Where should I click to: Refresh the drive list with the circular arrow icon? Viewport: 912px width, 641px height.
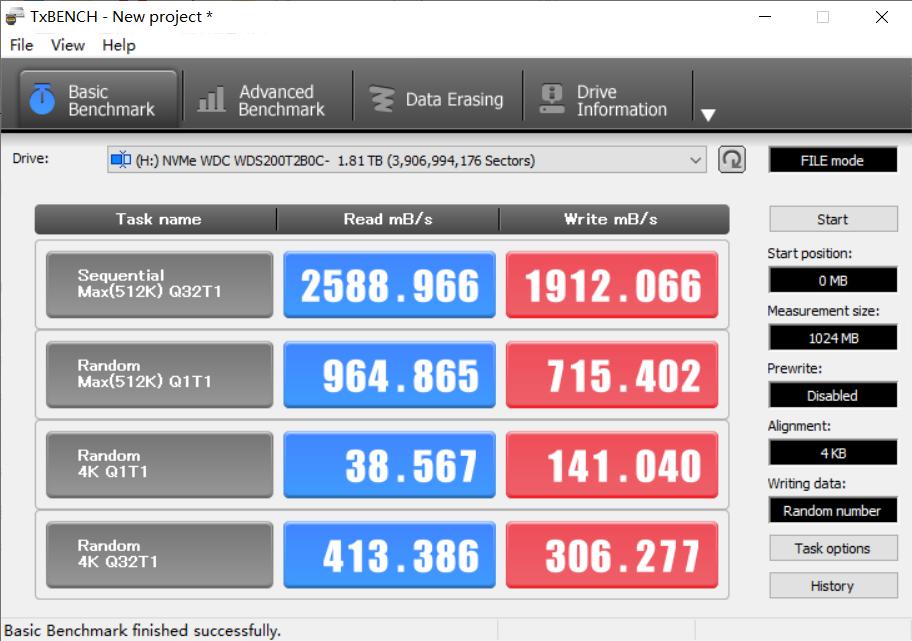(730, 158)
